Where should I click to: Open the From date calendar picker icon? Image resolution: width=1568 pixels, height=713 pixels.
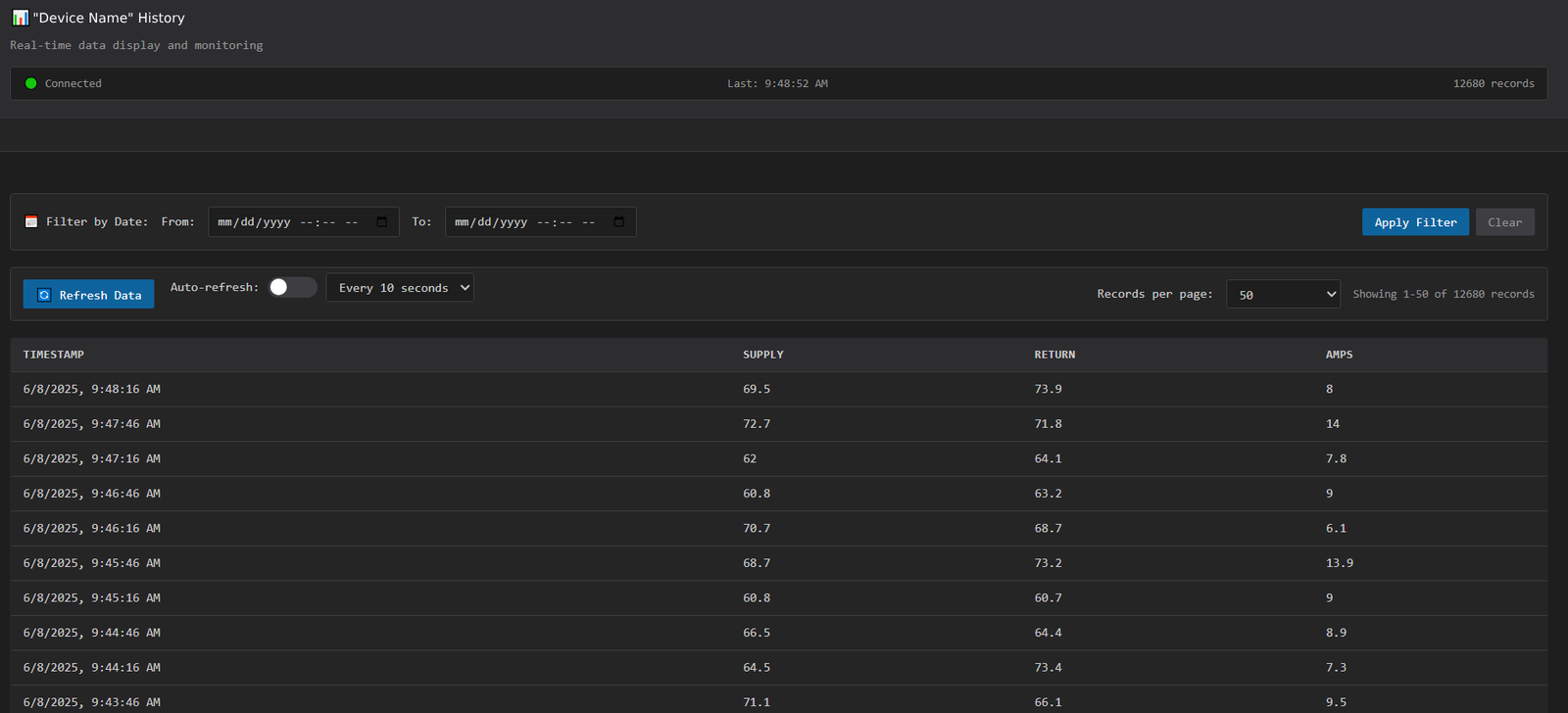coord(382,222)
